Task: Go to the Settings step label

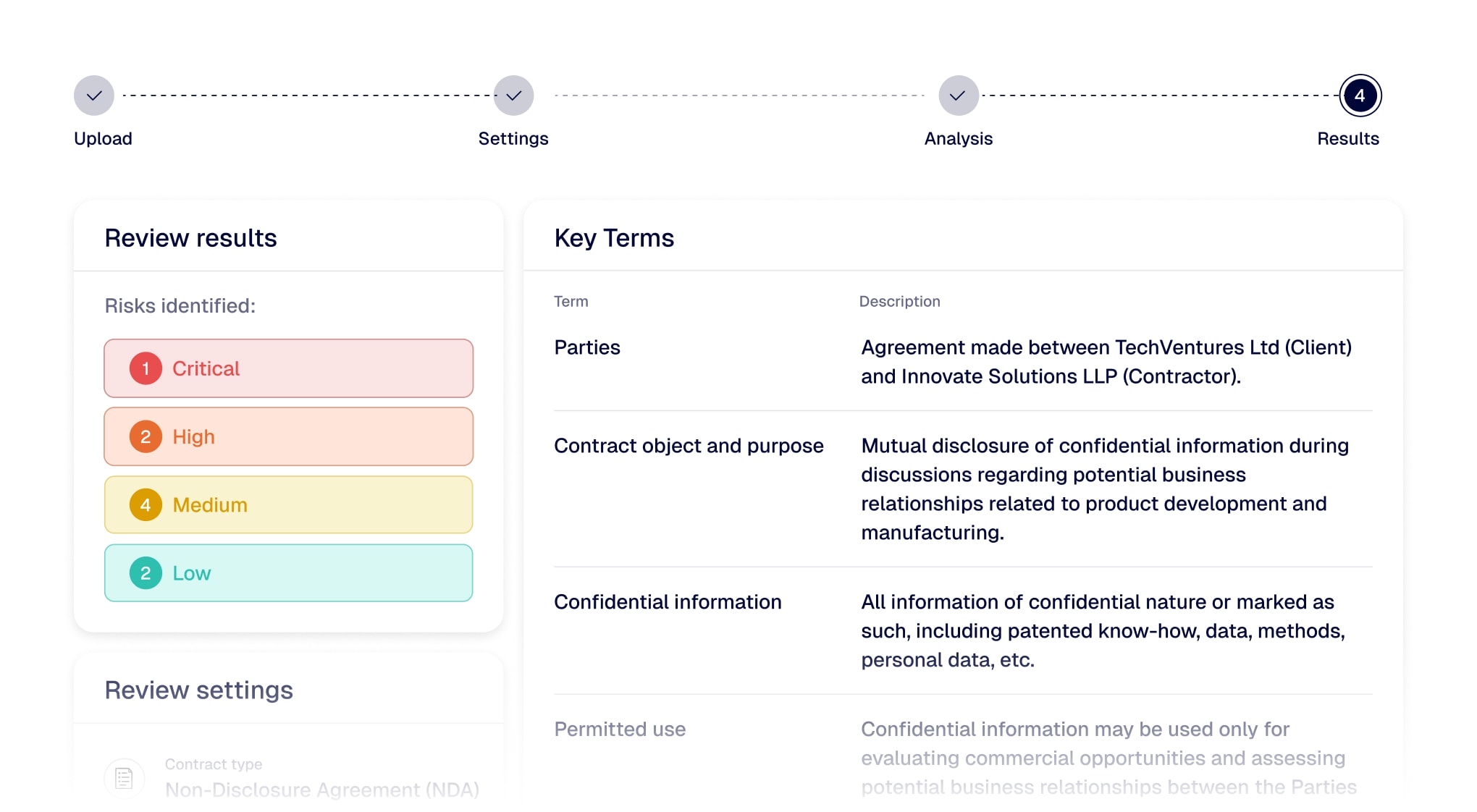Action: (x=513, y=138)
